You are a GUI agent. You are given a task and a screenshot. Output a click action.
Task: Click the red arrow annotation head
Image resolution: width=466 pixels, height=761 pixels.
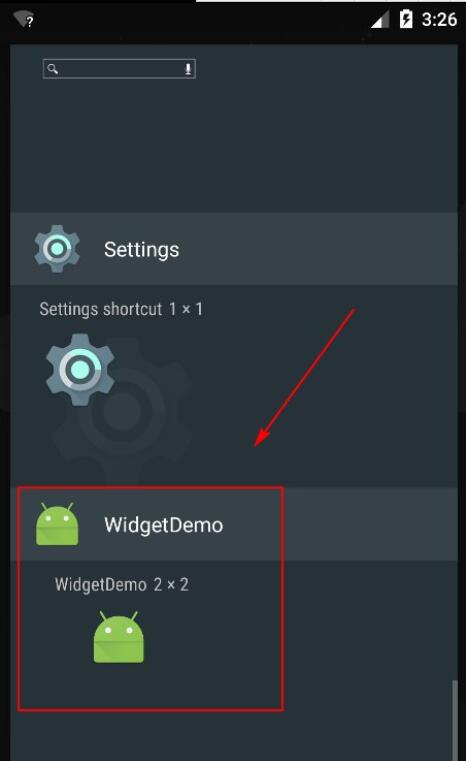[261, 437]
